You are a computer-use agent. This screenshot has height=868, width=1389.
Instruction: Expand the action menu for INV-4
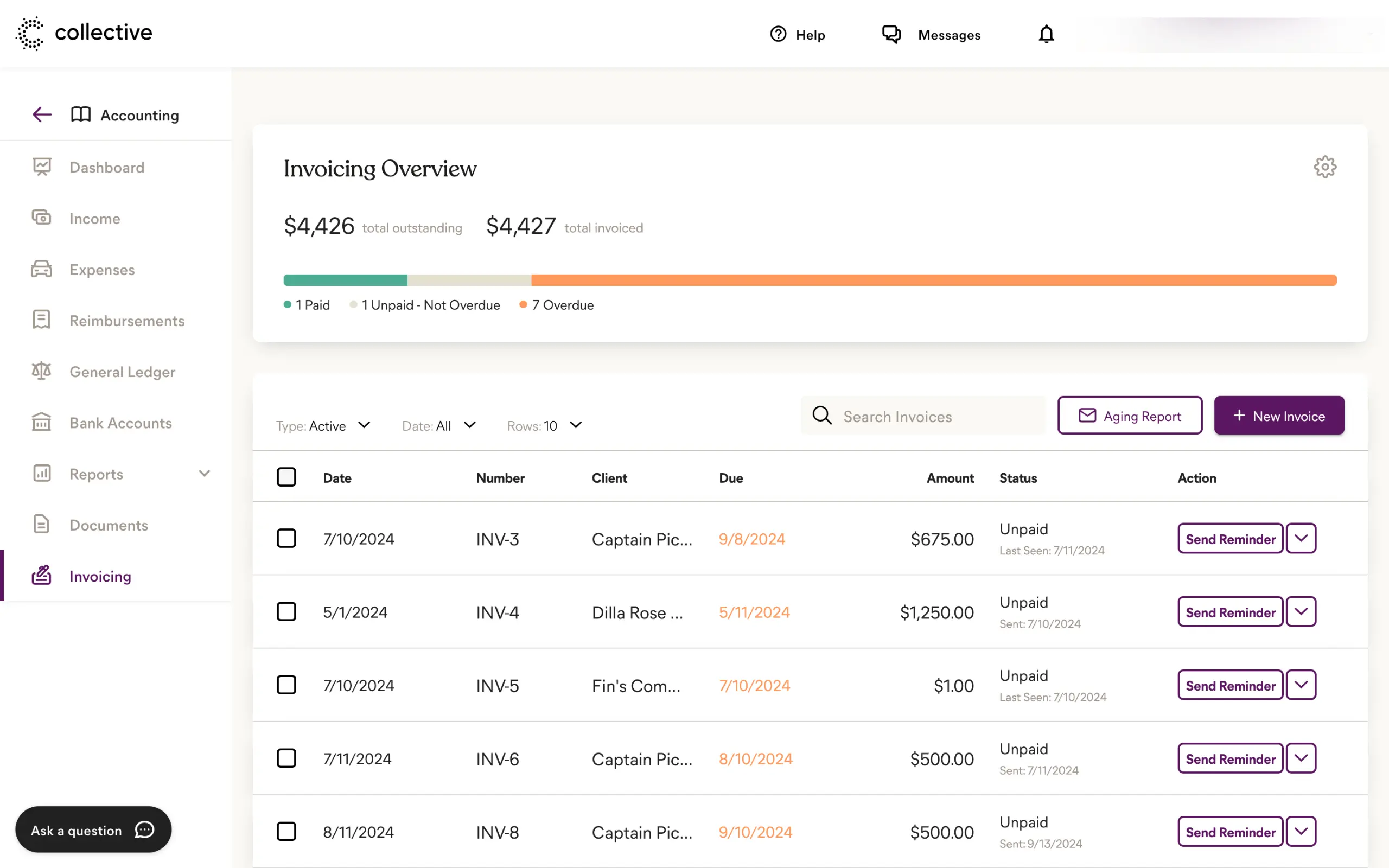(1301, 611)
